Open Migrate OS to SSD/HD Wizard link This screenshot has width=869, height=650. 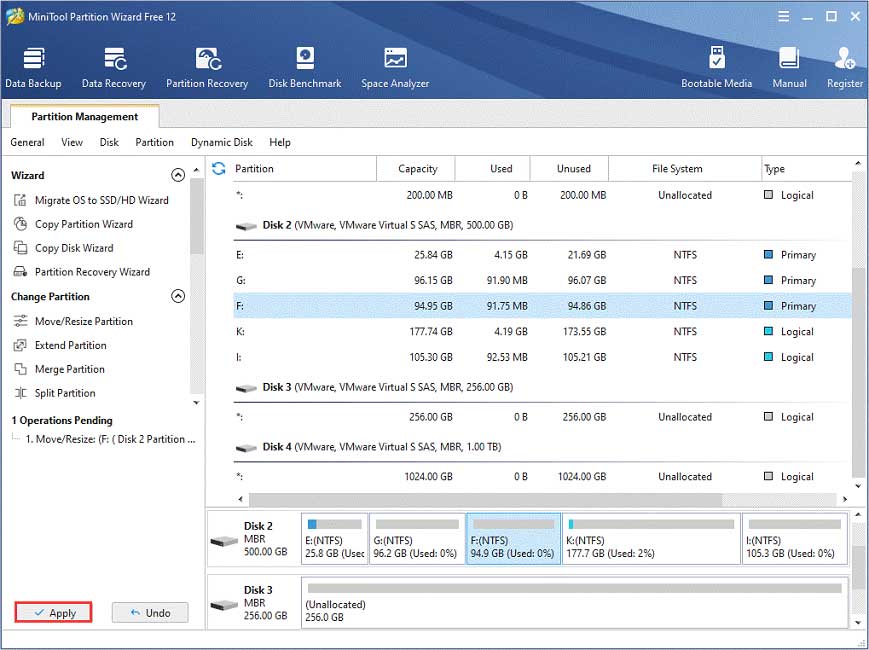[x=102, y=200]
